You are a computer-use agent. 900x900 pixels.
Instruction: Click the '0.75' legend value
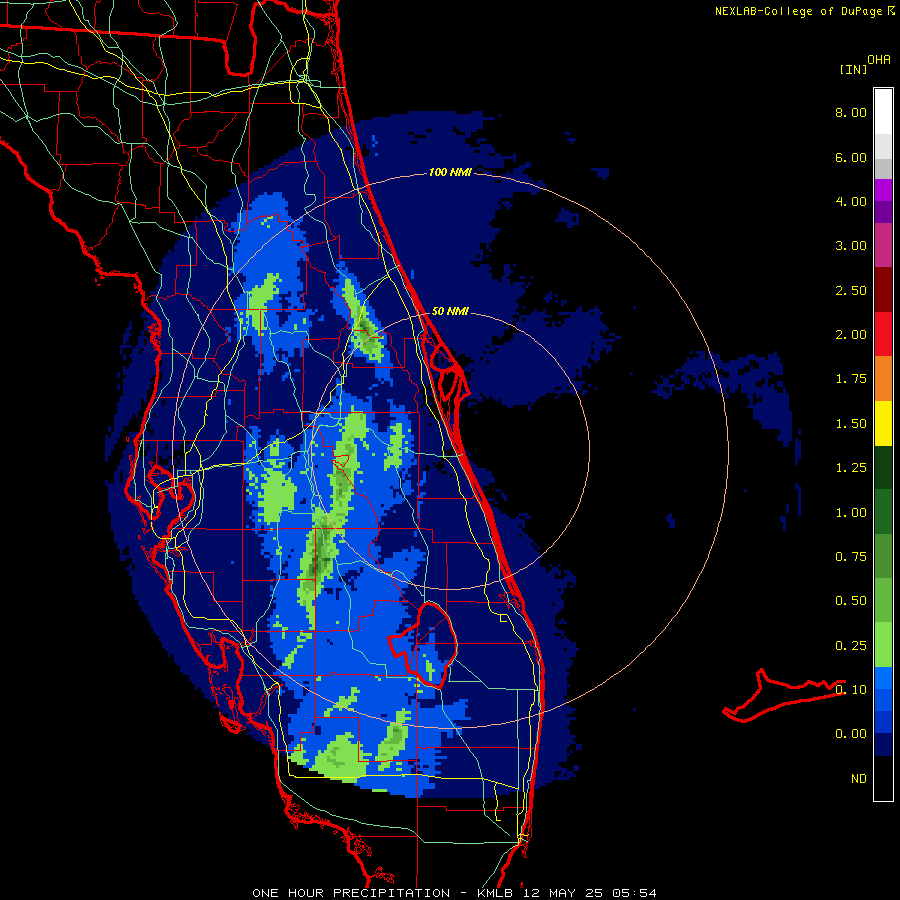[851, 557]
